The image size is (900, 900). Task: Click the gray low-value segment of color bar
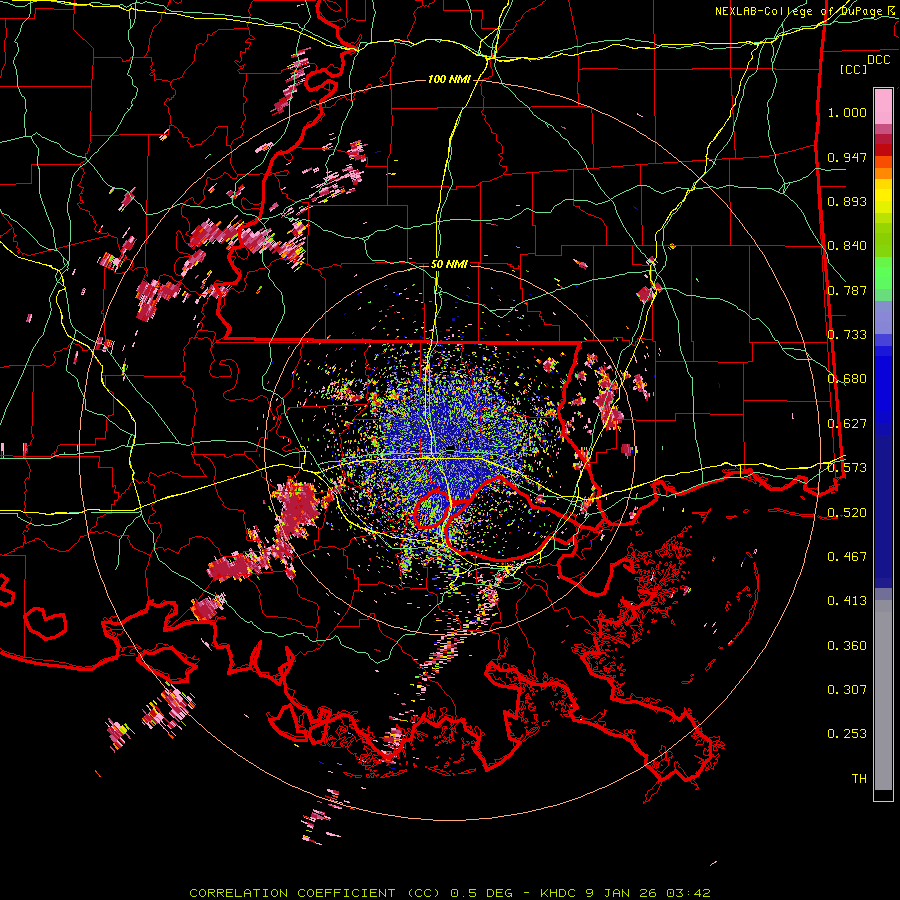pos(883,695)
